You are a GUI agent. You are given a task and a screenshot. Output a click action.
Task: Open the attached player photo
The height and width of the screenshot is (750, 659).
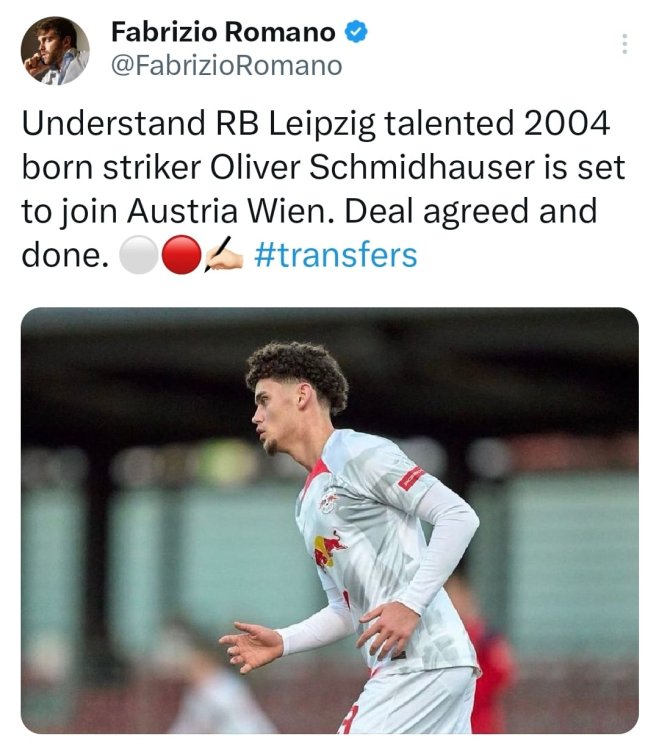(329, 520)
